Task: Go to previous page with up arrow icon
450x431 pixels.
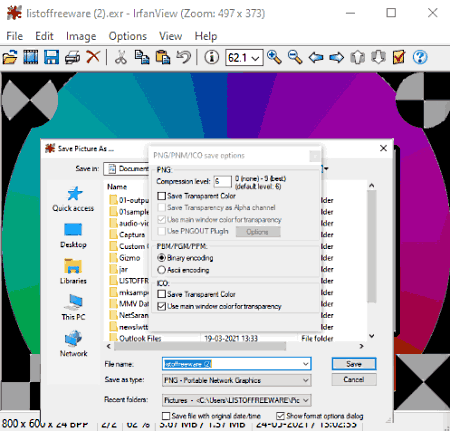Action: pos(357,57)
